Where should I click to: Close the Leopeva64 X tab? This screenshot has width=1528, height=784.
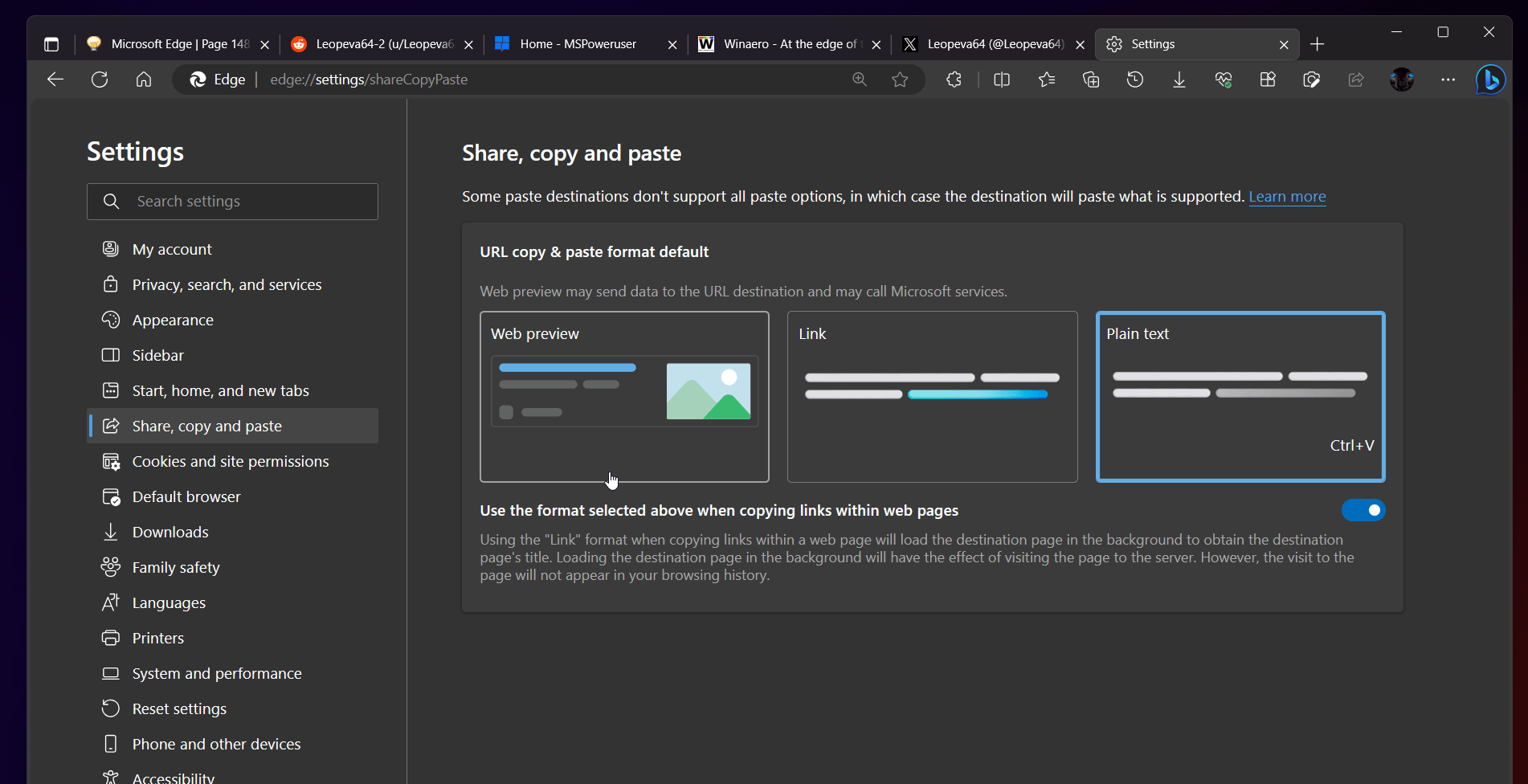[1080, 45]
